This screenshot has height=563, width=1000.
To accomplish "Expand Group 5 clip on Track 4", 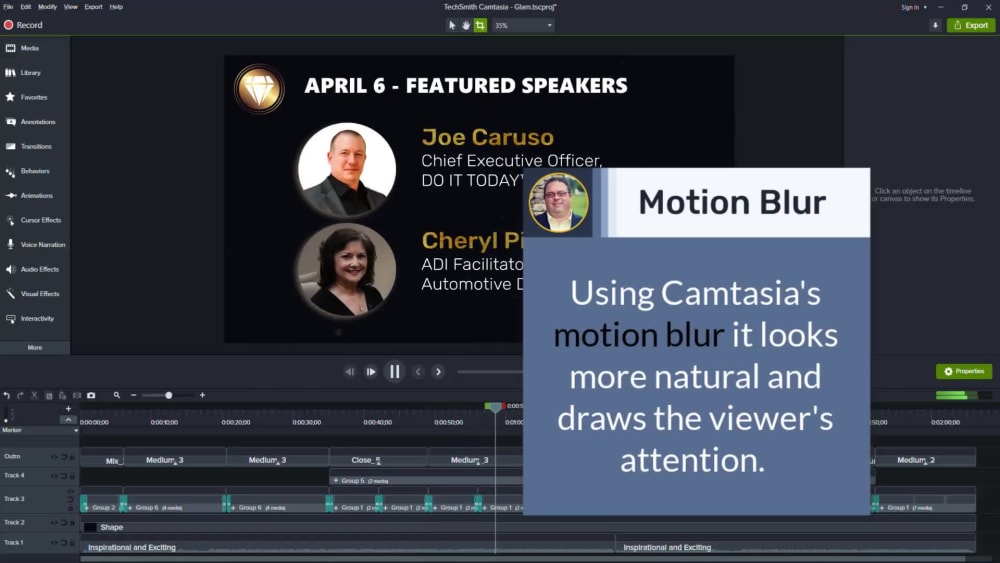I will pos(336,481).
